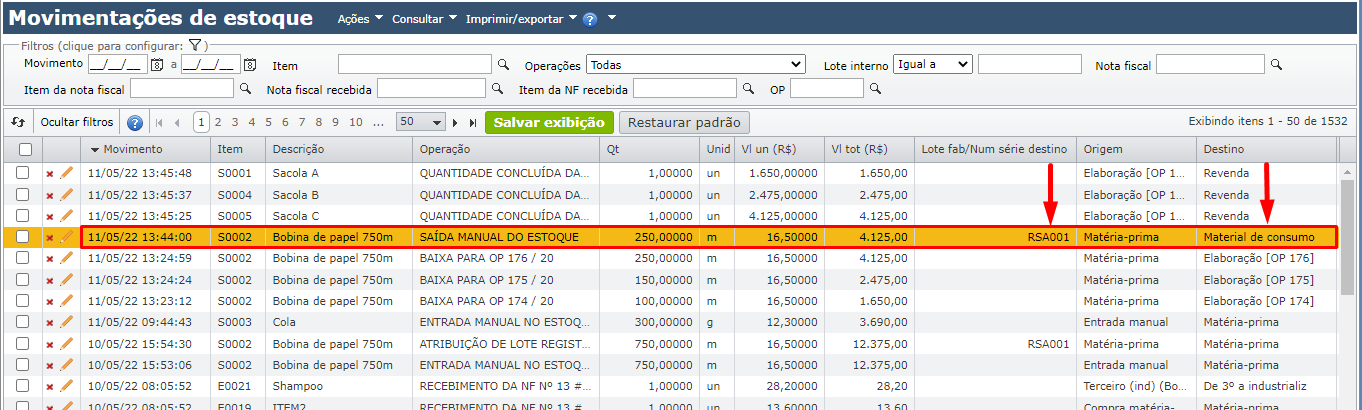The width and height of the screenshot is (1362, 410).
Task: Click the OP input field
Action: (x=826, y=88)
